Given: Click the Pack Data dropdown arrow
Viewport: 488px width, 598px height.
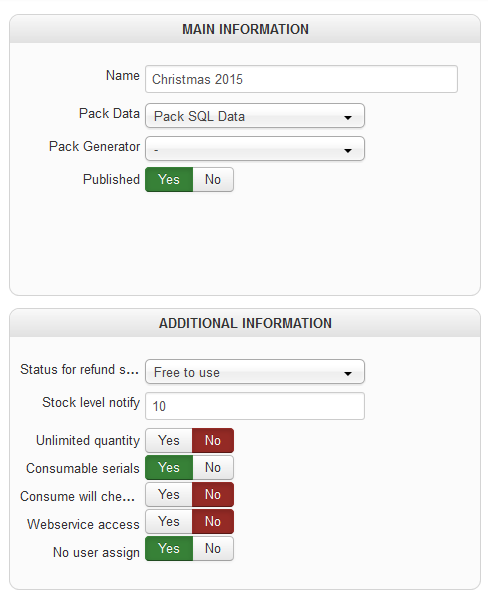Looking at the screenshot, I should pyautogui.click(x=348, y=117).
